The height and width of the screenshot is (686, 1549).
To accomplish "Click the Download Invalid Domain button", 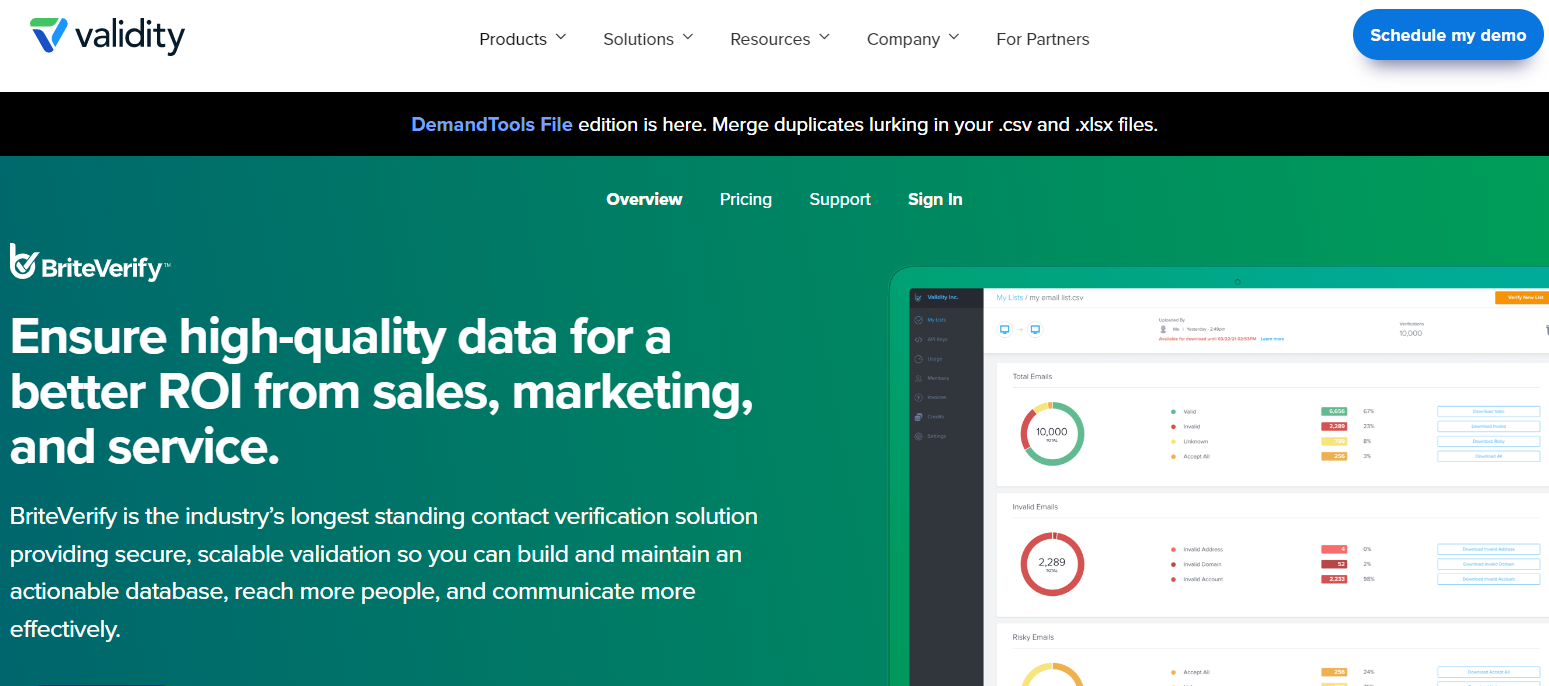I will pos(1488,564).
